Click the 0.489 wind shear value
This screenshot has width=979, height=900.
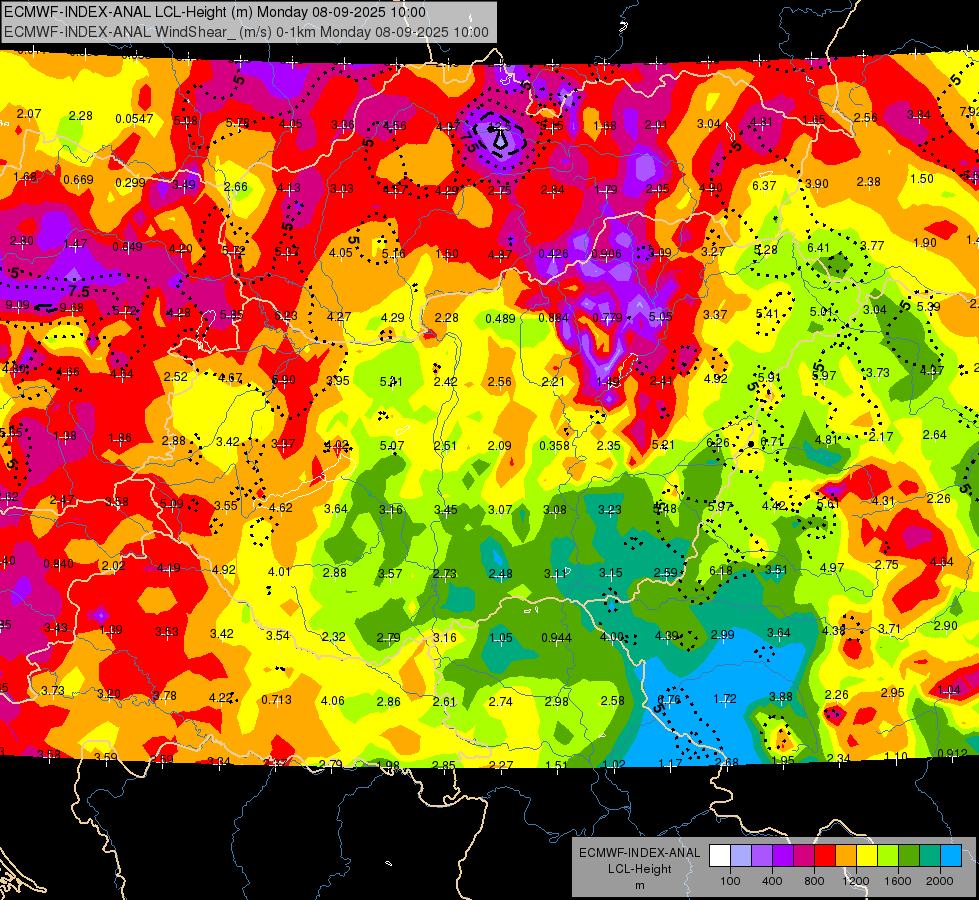500,319
